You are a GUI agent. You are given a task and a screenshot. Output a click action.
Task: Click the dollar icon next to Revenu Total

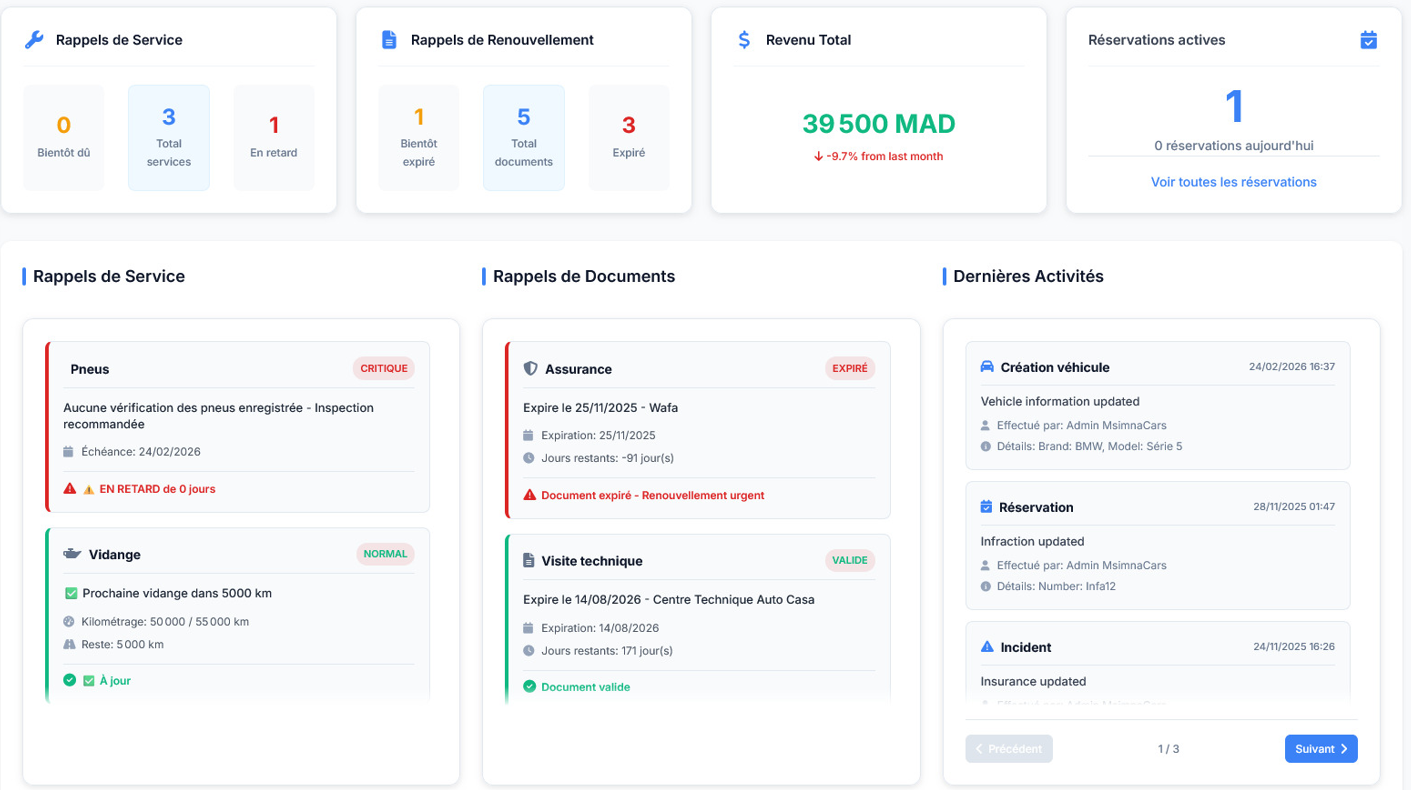tap(744, 40)
